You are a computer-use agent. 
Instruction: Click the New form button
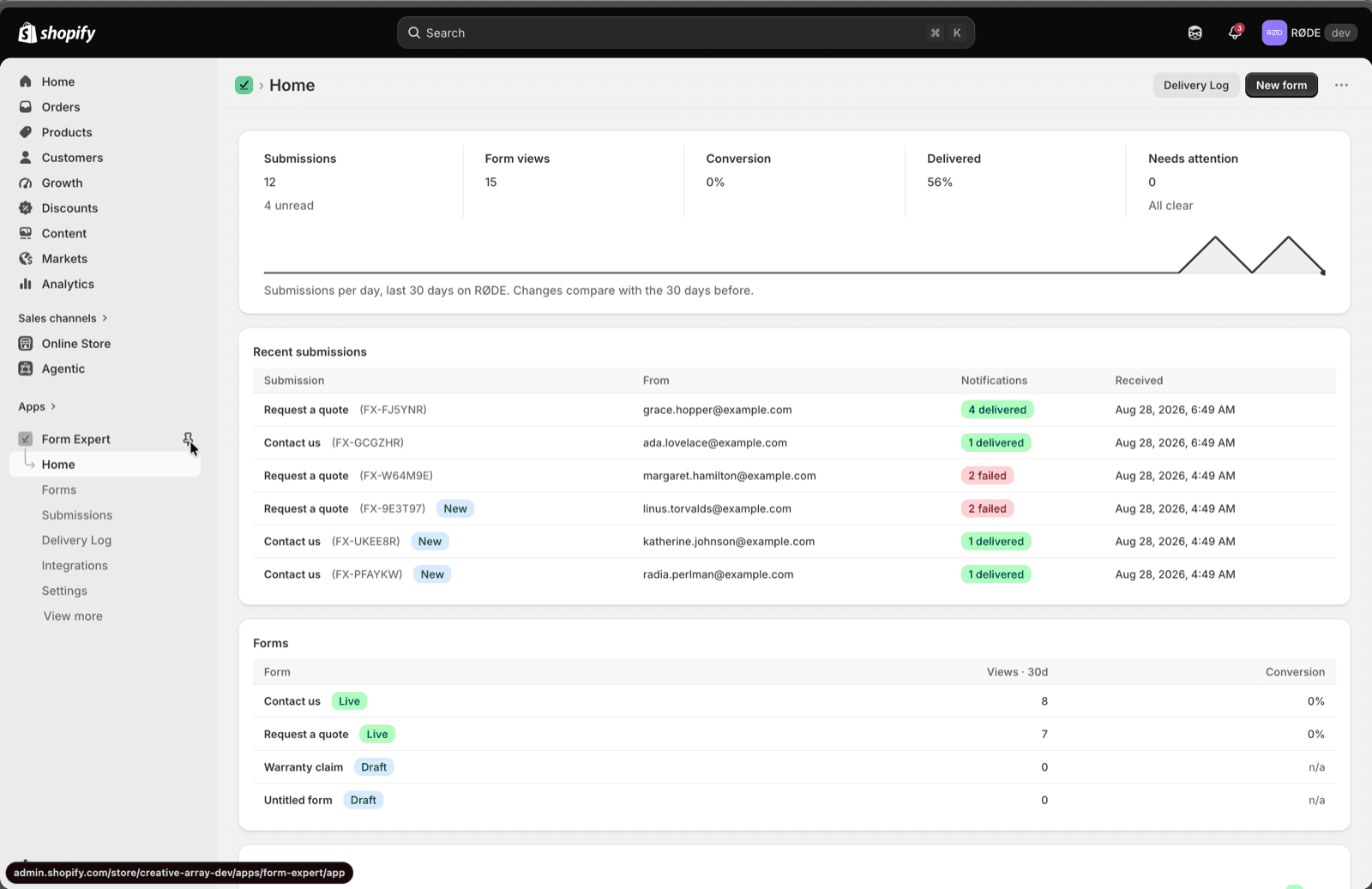pos(1281,85)
